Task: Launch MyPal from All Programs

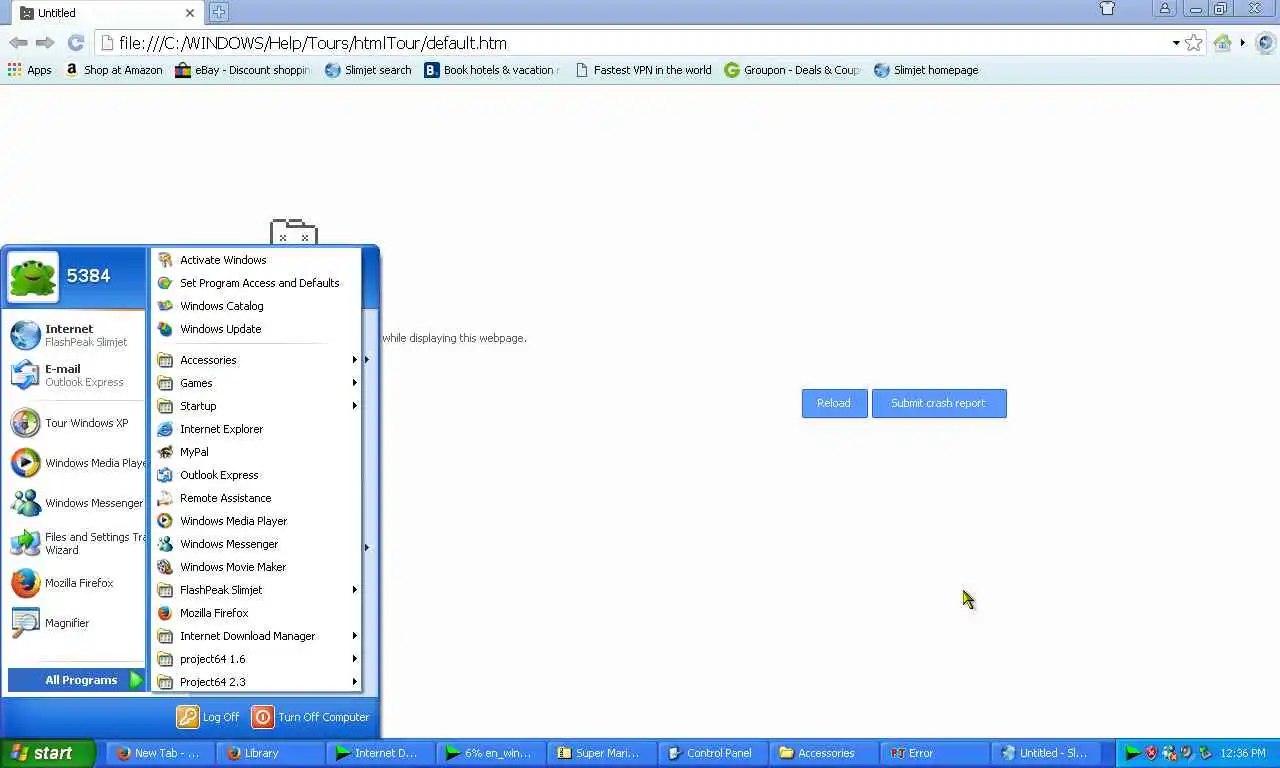Action: [x=256, y=452]
